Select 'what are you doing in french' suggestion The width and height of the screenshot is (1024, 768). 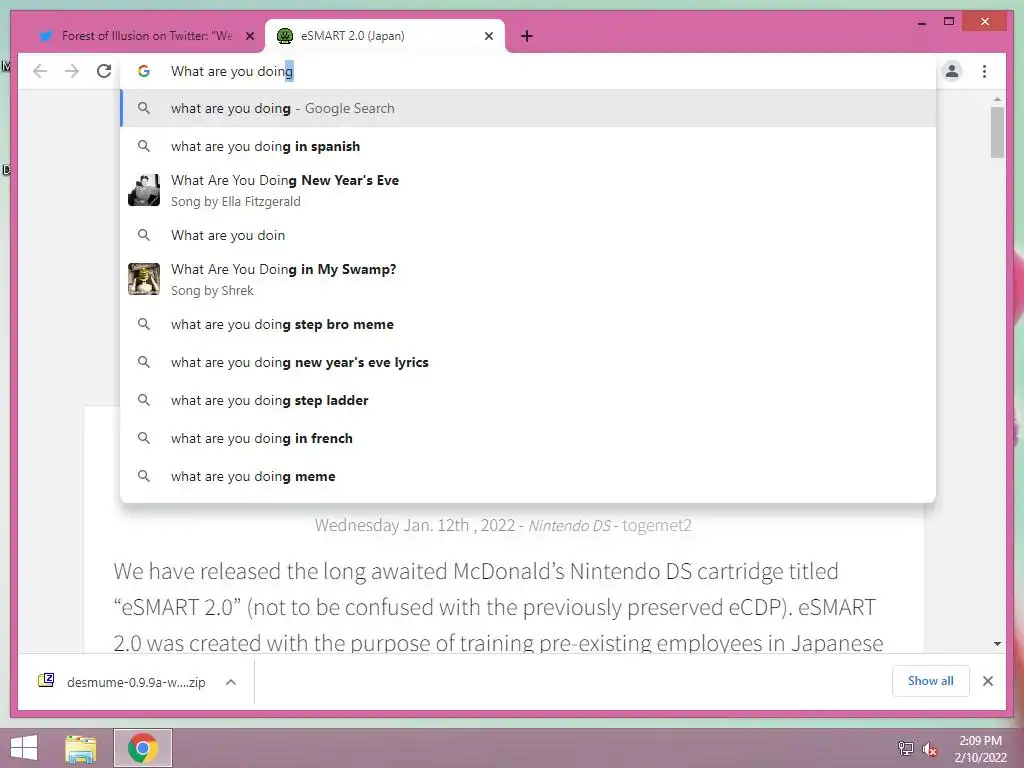pyautogui.click(x=528, y=438)
